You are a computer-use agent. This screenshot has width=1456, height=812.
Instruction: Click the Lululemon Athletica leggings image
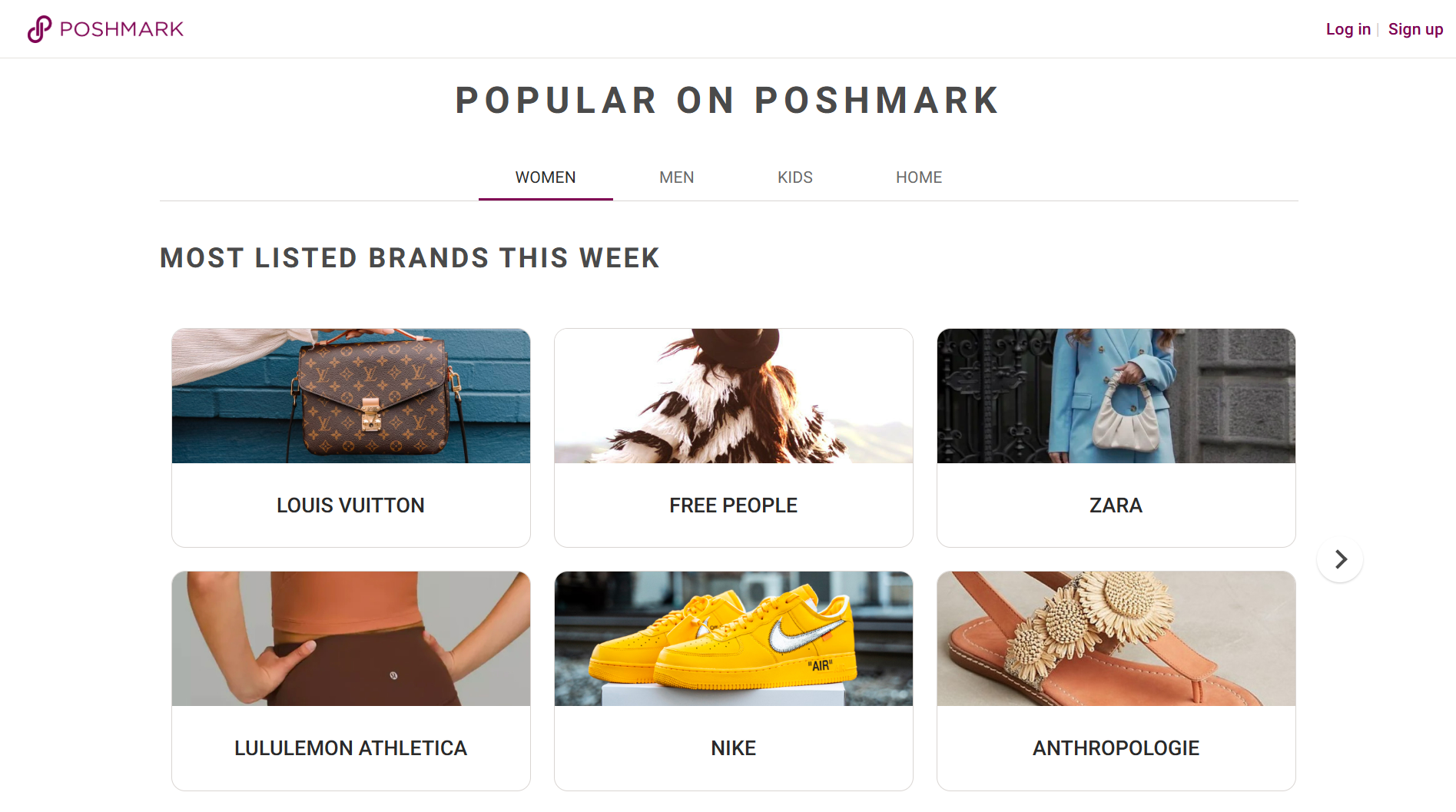tap(350, 638)
